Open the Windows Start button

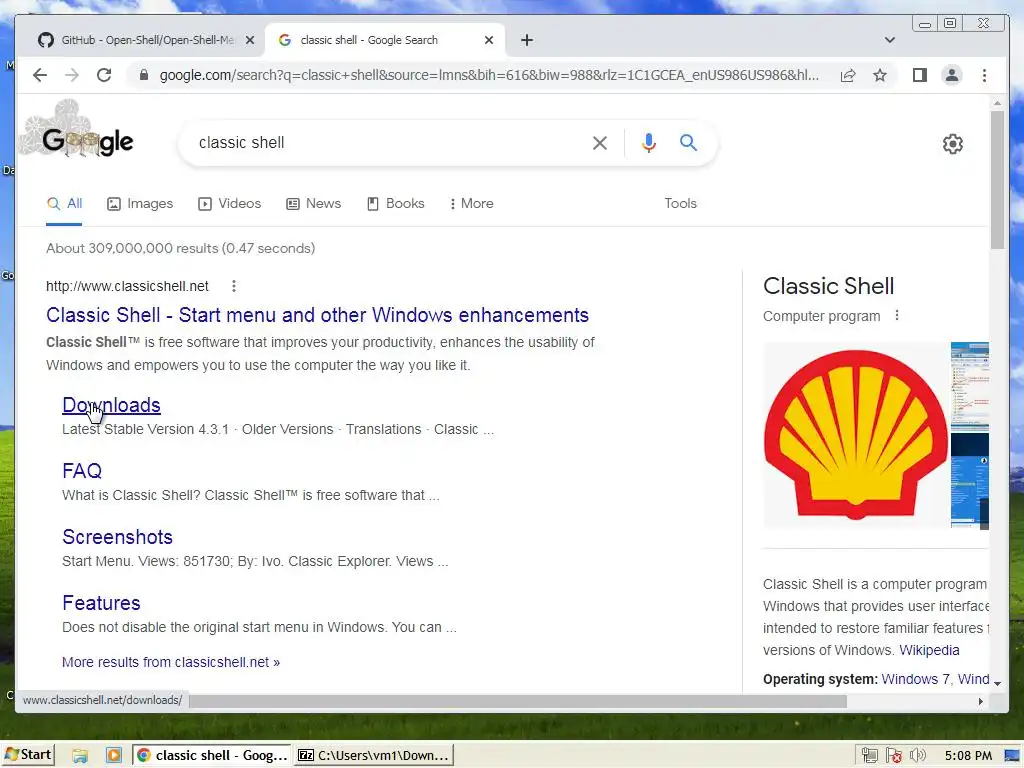coord(27,755)
